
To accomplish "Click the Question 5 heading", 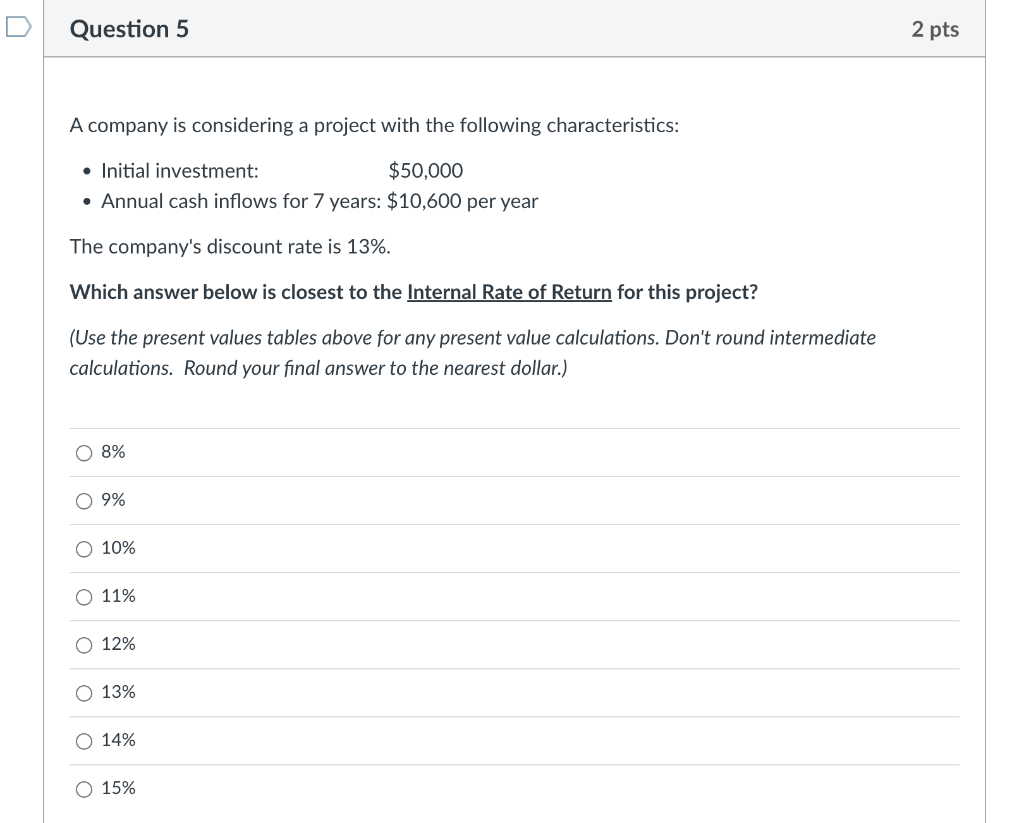I will point(129,29).
